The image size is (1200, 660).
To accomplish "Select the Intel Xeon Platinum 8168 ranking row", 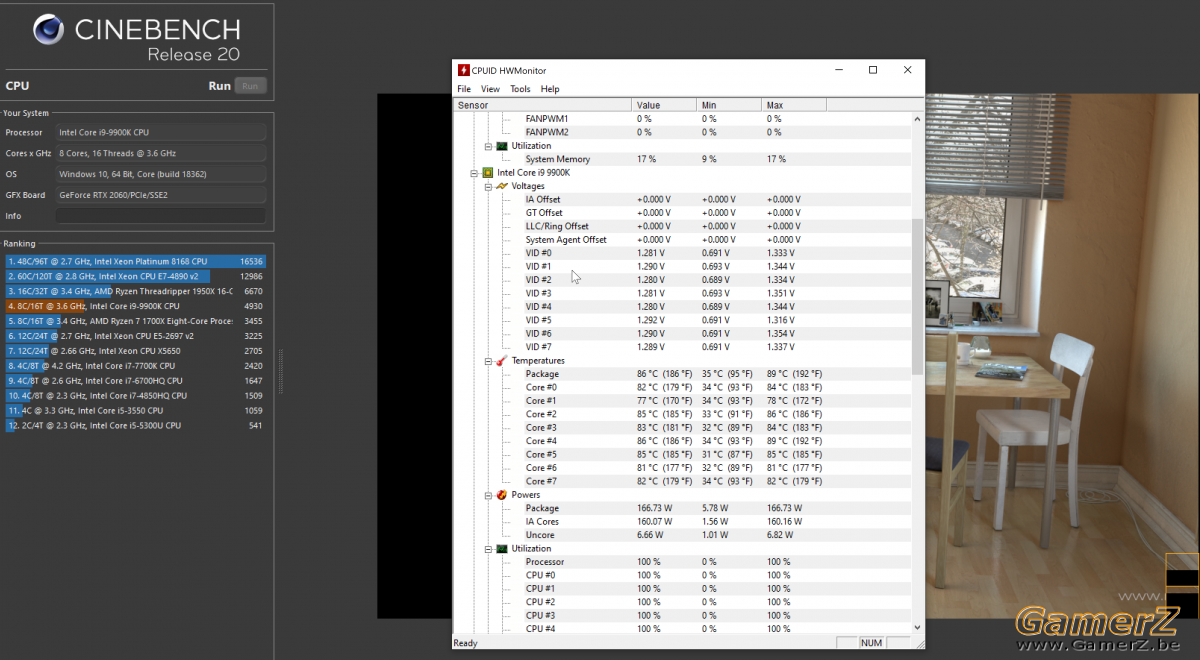I will (x=136, y=261).
